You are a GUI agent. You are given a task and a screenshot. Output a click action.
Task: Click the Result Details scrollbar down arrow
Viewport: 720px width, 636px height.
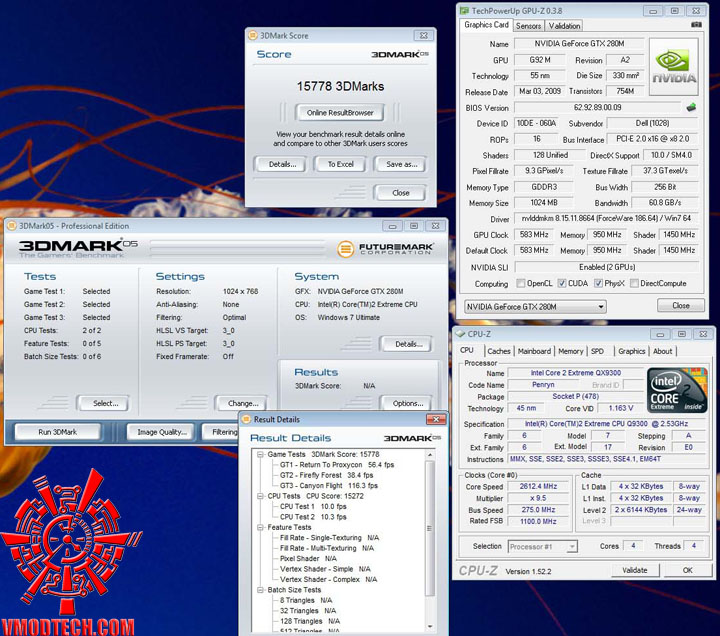430,626
